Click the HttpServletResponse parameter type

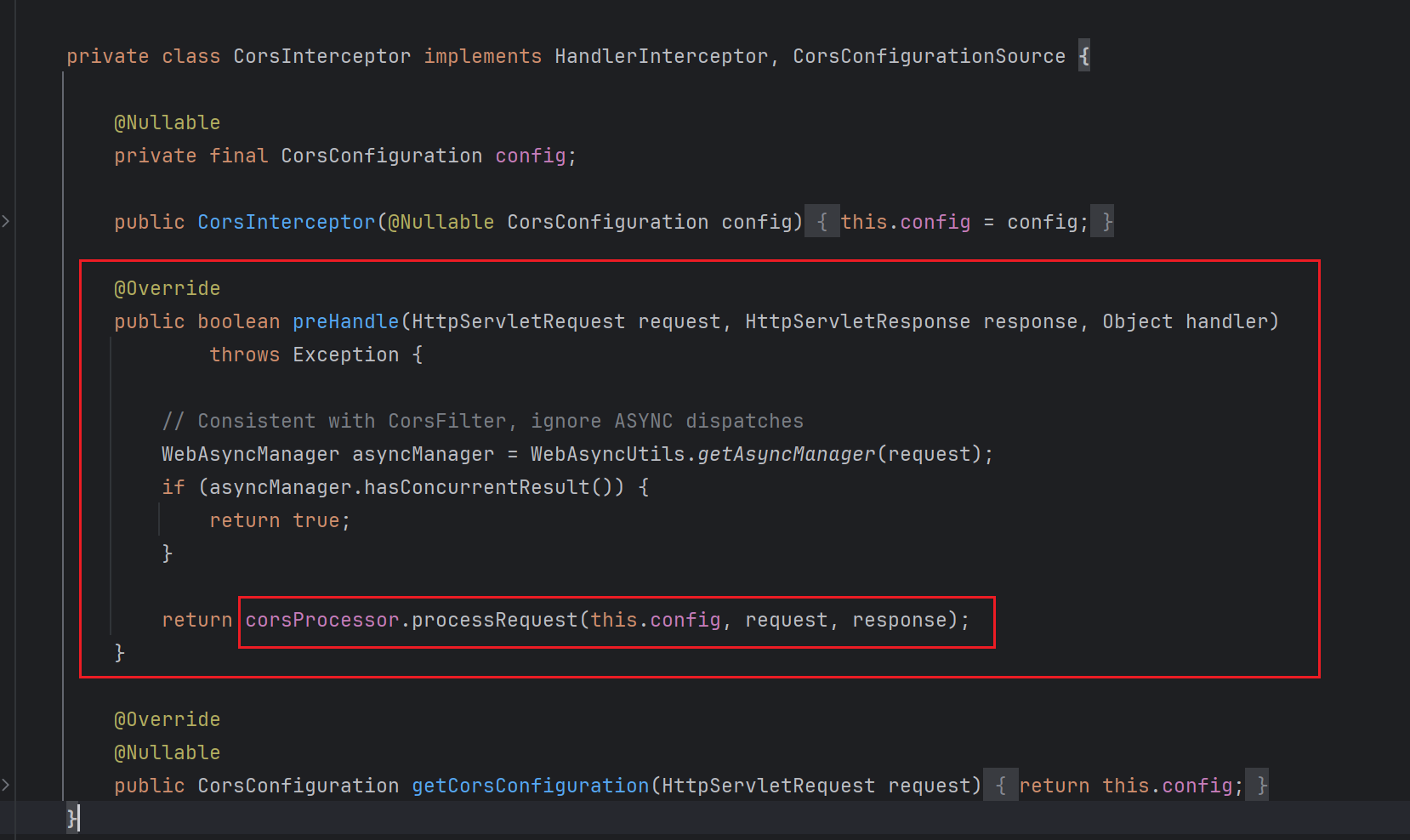pyautogui.click(x=857, y=321)
